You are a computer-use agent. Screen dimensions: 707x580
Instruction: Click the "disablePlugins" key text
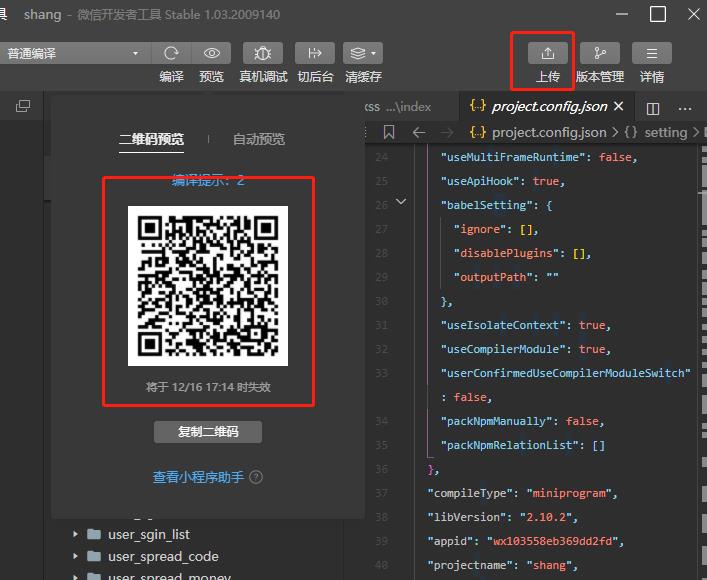(506, 253)
